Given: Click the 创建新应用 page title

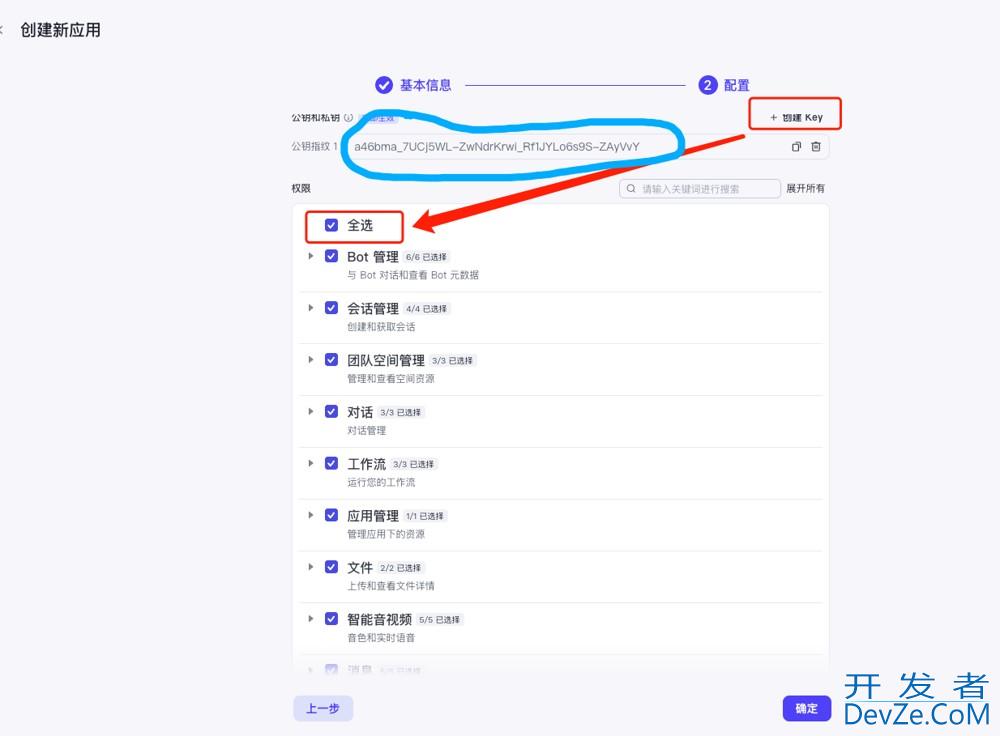Looking at the screenshot, I should pyautogui.click(x=61, y=30).
